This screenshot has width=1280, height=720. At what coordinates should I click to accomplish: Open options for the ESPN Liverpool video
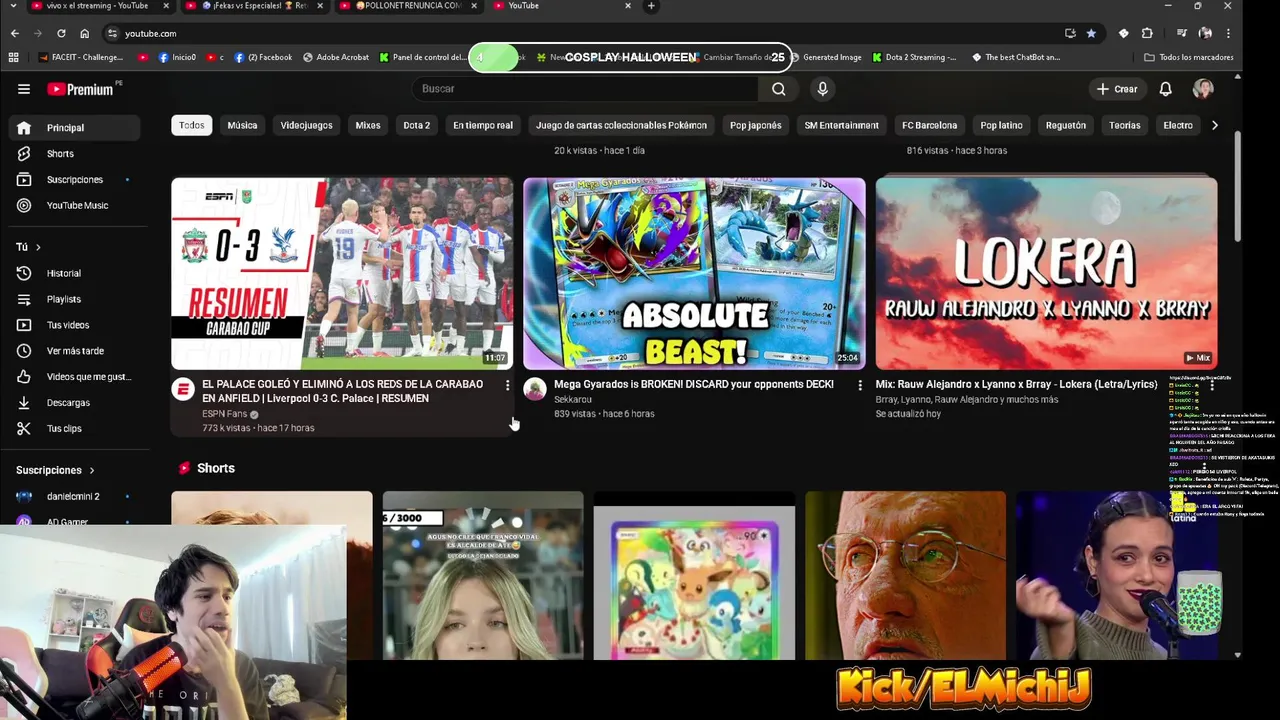(x=507, y=385)
